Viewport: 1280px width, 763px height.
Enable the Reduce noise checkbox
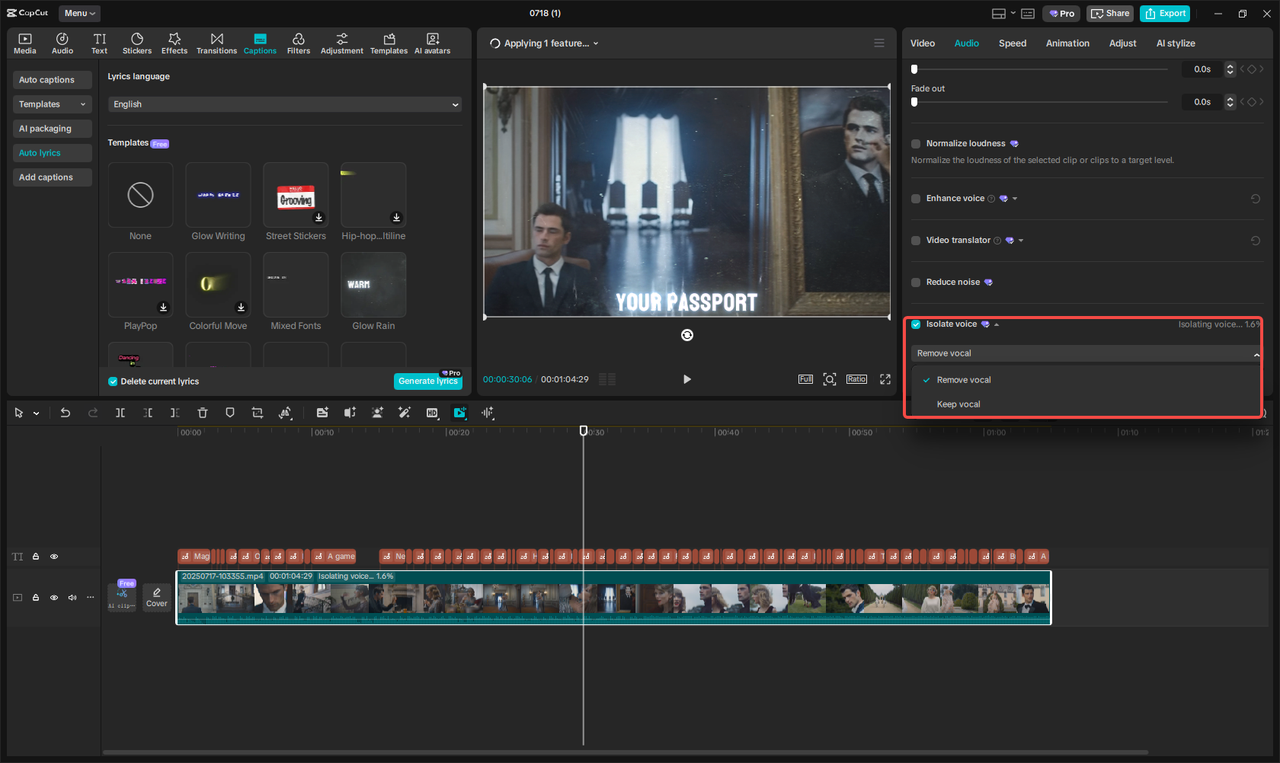916,283
